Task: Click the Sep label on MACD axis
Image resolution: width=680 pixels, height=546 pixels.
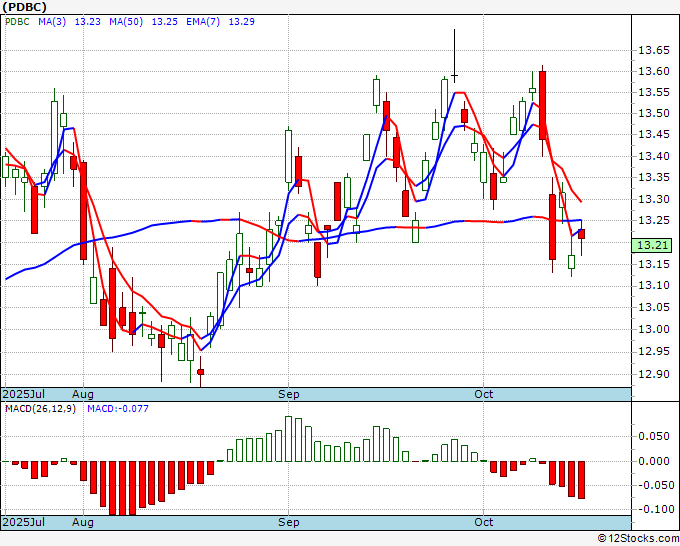Action: tap(288, 522)
